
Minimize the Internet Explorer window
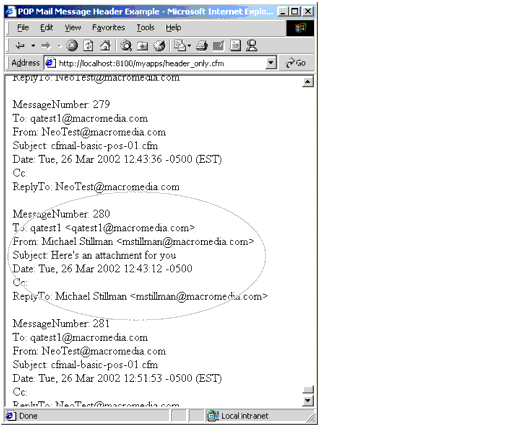283,12
